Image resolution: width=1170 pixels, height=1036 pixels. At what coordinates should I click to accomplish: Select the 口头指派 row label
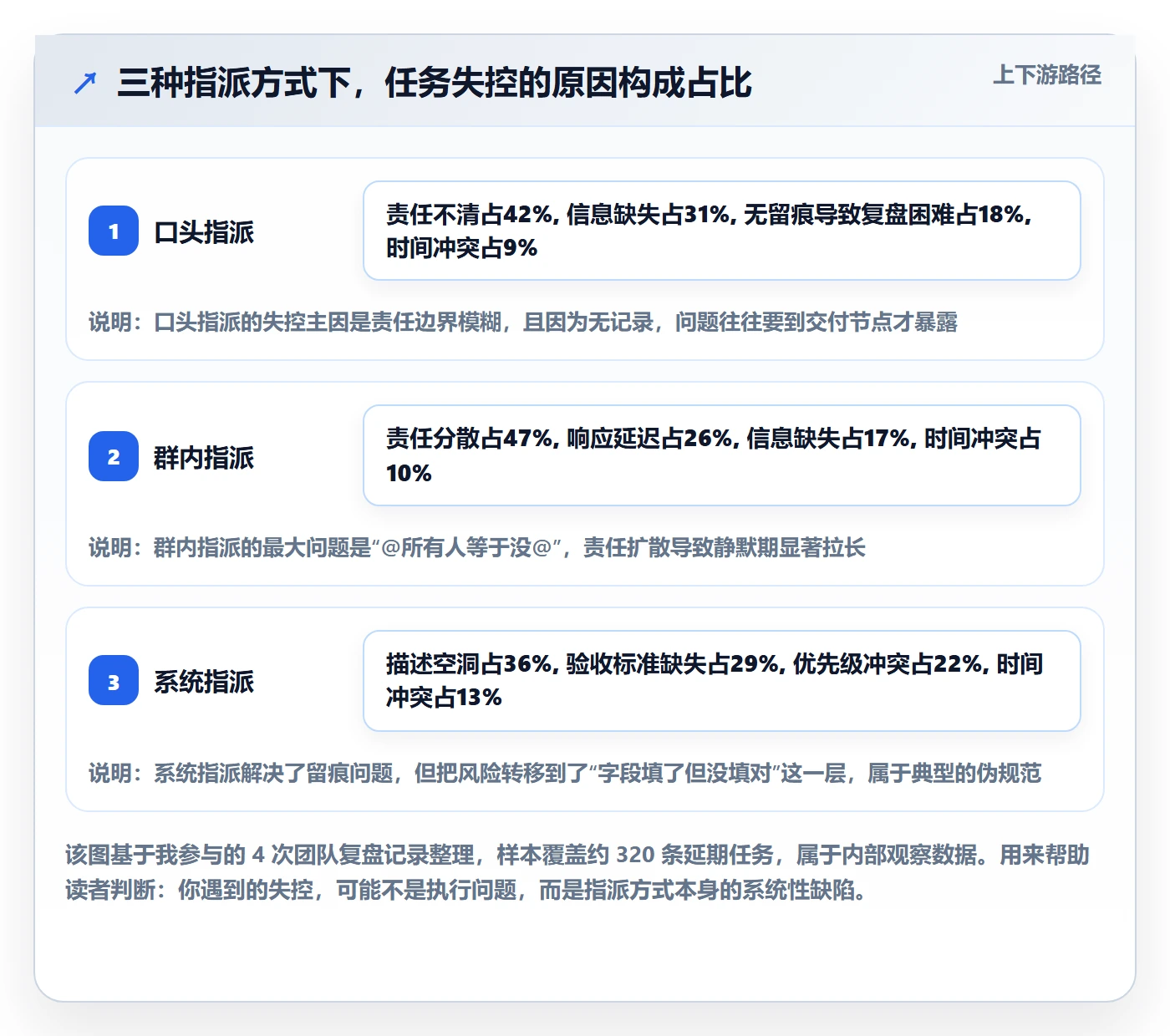[x=204, y=231]
